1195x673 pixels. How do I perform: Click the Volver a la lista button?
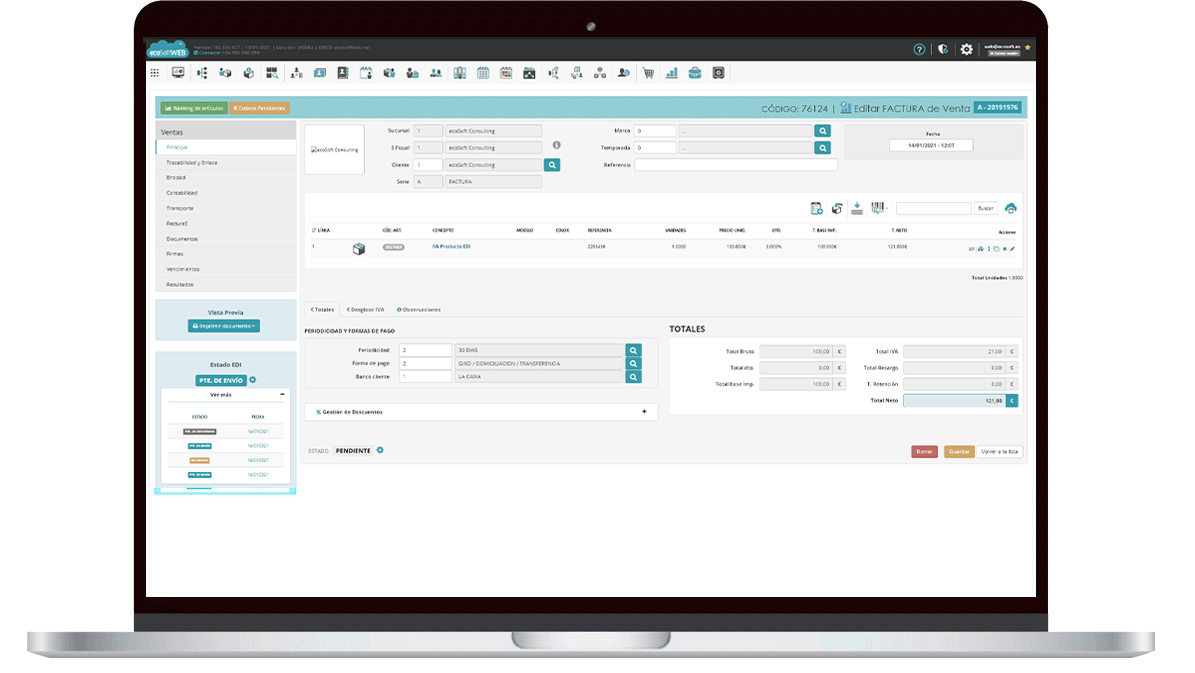(1000, 451)
